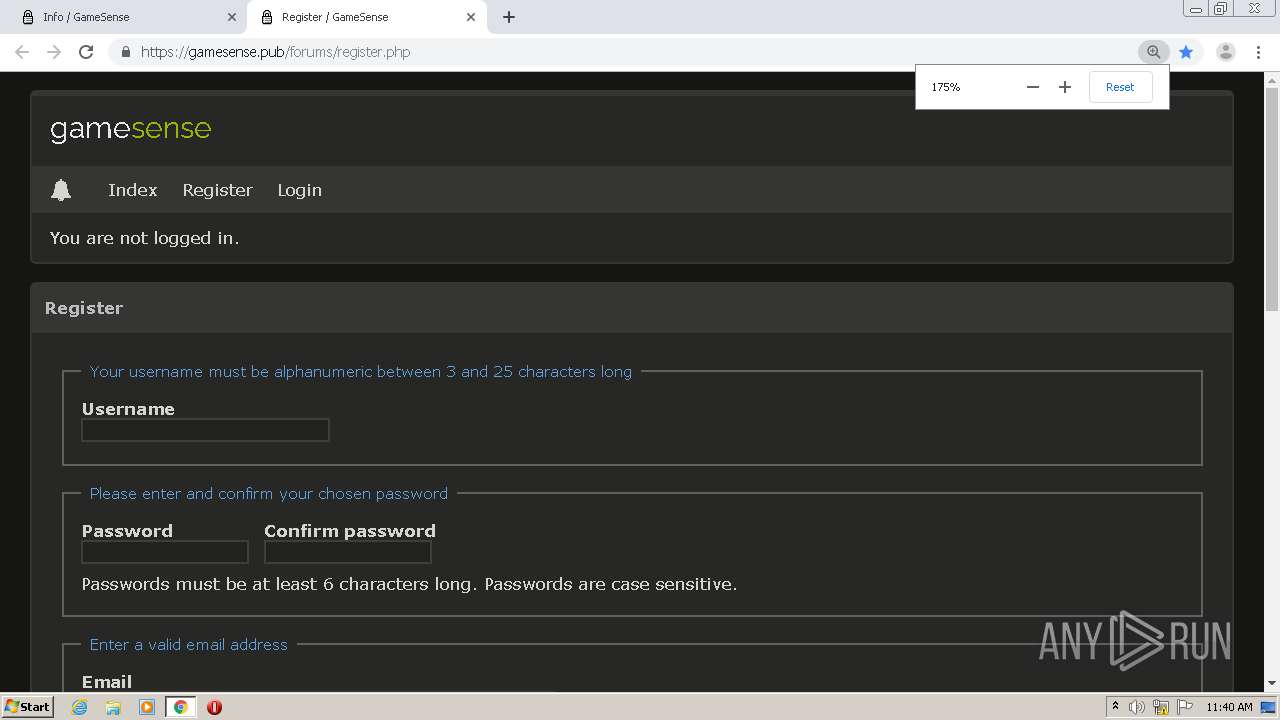Click the 'Please enter and confirm your chosen password' legend
Image resolution: width=1280 pixels, height=720 pixels.
coord(269,494)
